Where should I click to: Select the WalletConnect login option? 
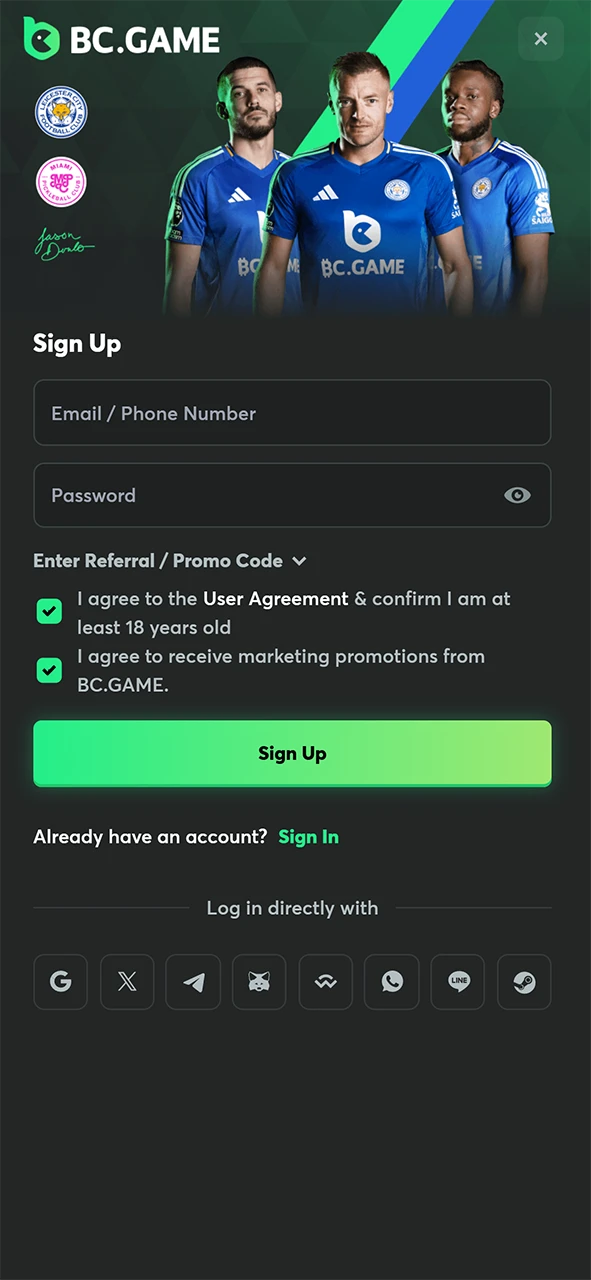pyautogui.click(x=325, y=982)
